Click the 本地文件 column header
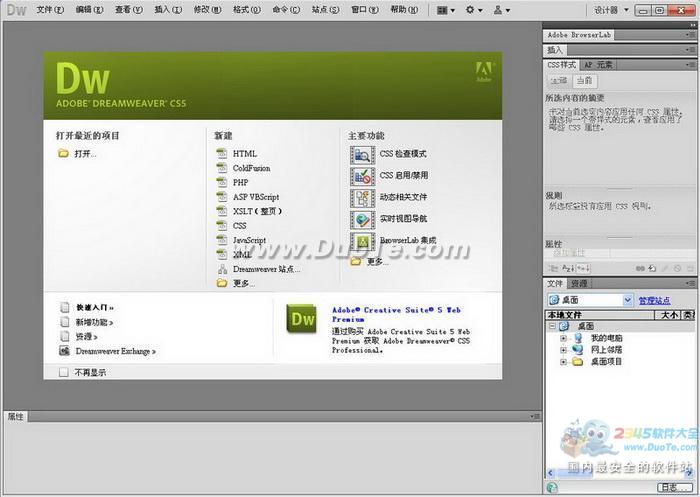This screenshot has width=700, height=497. tap(599, 315)
